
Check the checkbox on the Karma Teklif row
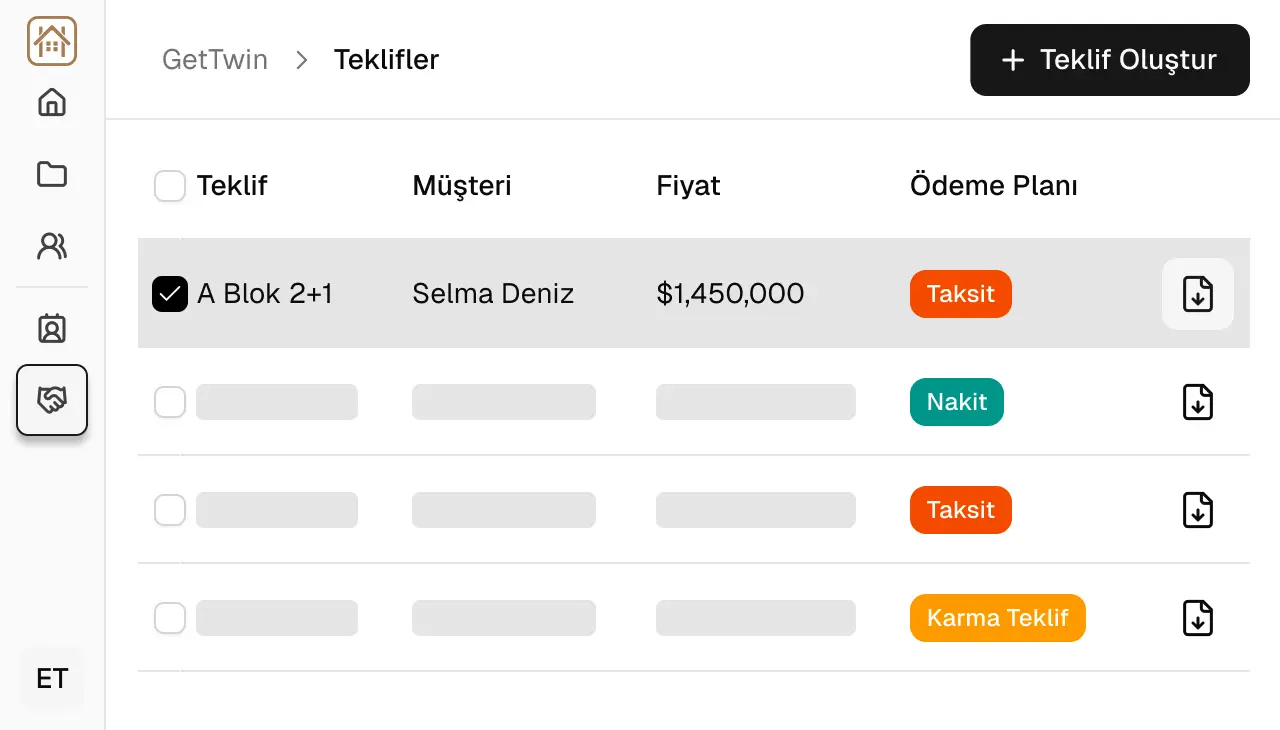[170, 618]
